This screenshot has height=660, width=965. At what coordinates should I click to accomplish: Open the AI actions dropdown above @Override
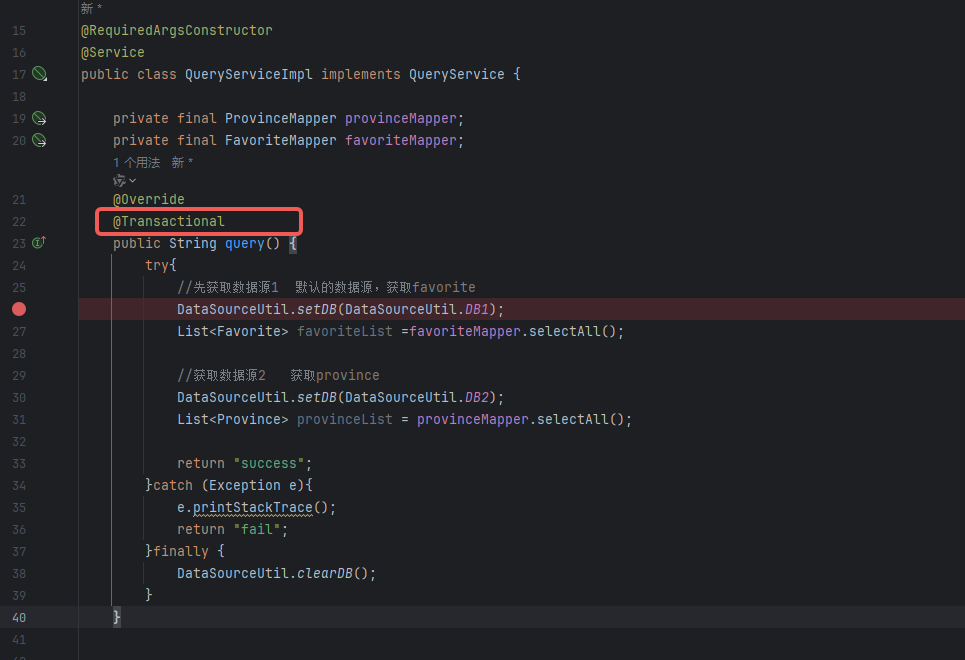coord(124,180)
